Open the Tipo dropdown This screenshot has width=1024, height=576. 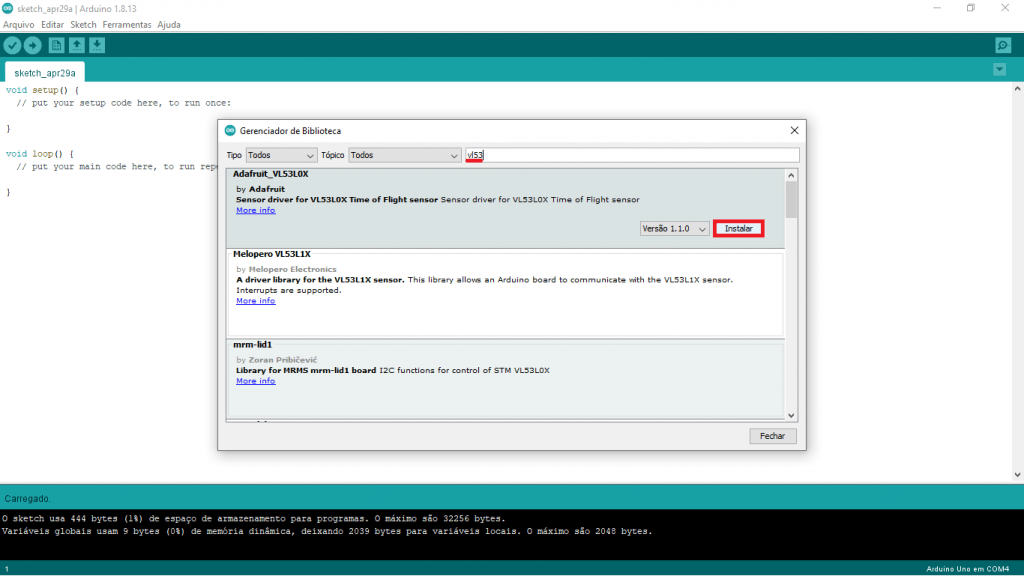[x=281, y=155]
